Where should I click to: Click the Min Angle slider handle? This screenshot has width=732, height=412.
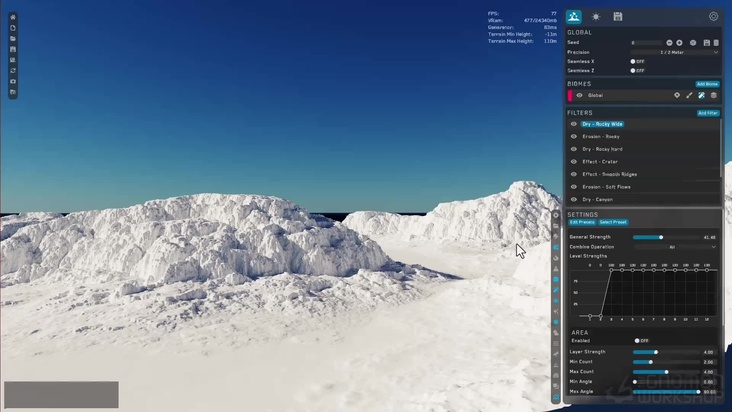635,382
